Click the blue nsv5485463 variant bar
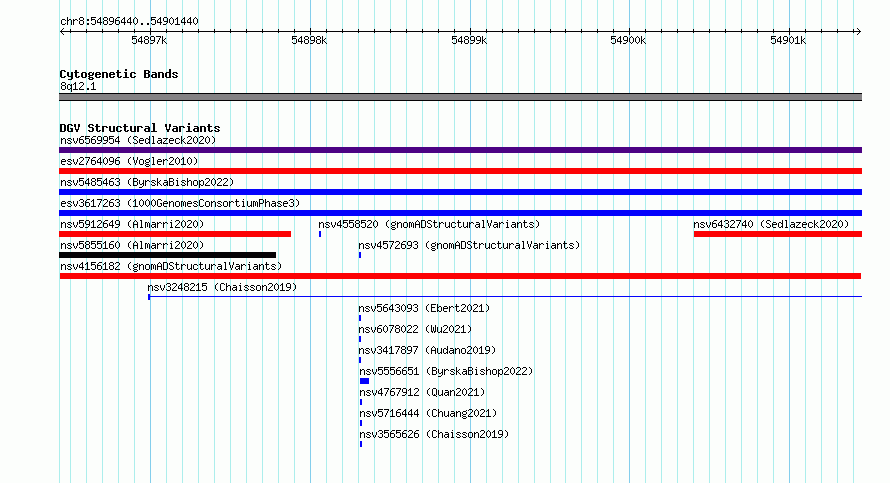The image size is (890, 483). tap(460, 192)
